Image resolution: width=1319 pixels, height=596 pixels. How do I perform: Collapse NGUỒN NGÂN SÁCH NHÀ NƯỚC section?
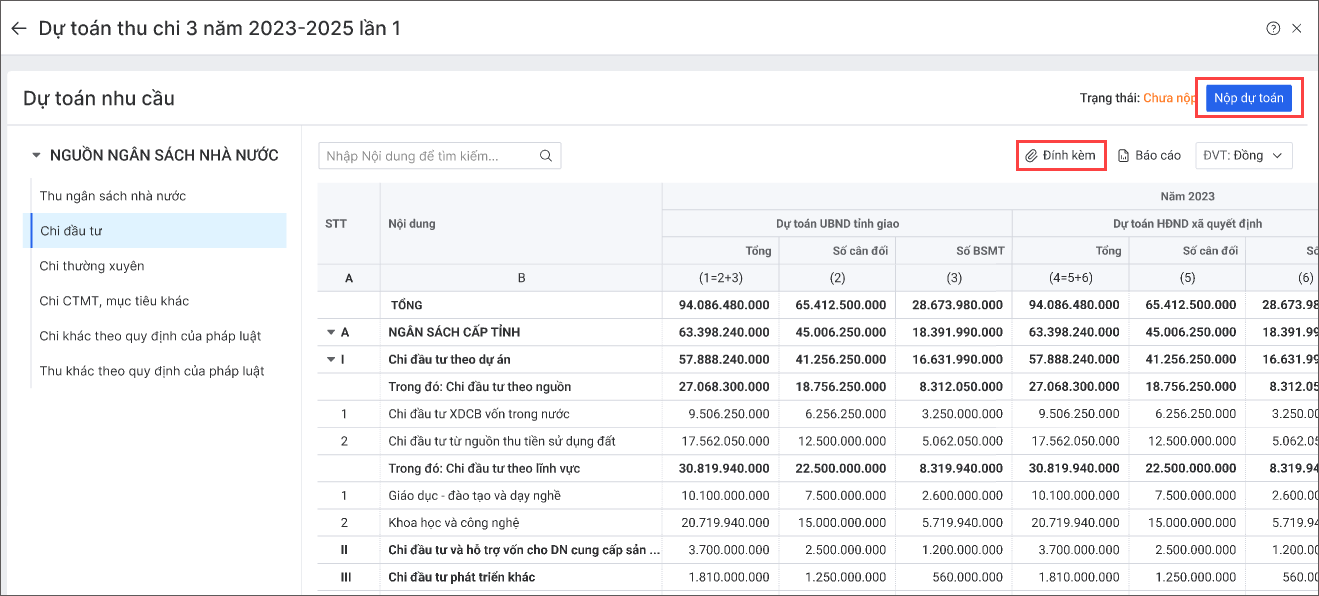tap(37, 156)
